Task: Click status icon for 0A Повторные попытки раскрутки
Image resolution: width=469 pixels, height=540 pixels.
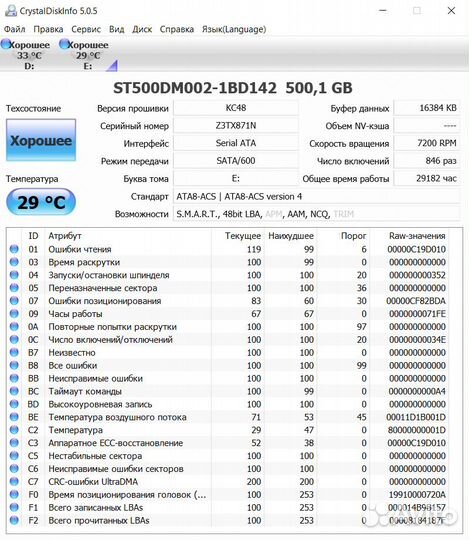Action: [14, 326]
